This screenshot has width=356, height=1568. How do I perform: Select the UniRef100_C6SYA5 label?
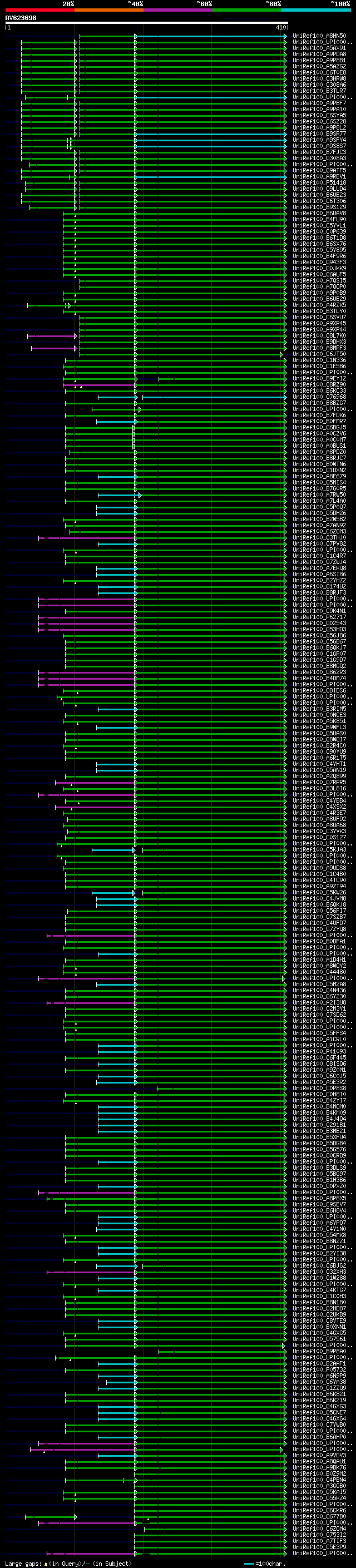(319, 115)
